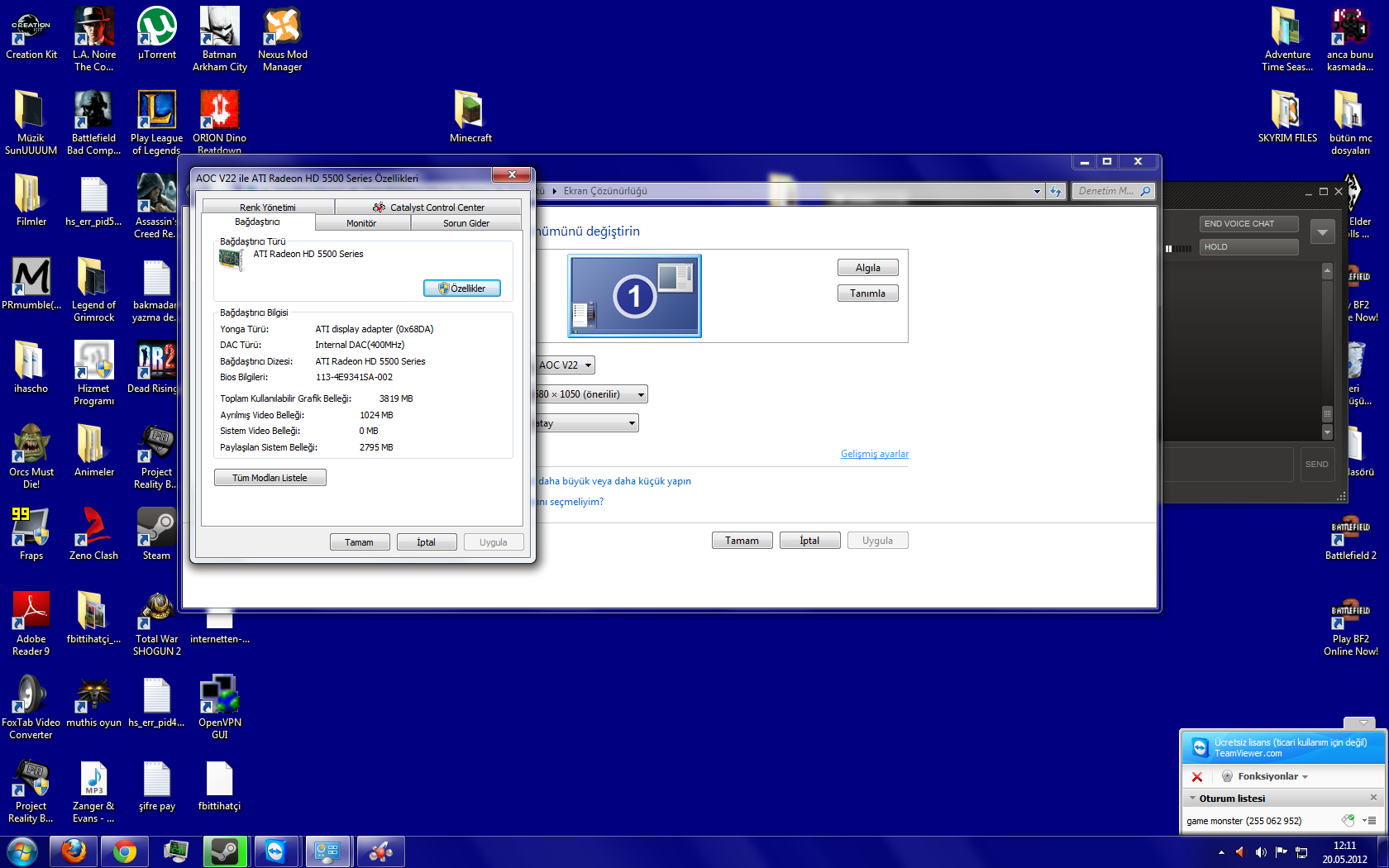1389x868 pixels.
Task: Open the dropdown arrow beside END VOICE CHAT
Action: click(1322, 232)
